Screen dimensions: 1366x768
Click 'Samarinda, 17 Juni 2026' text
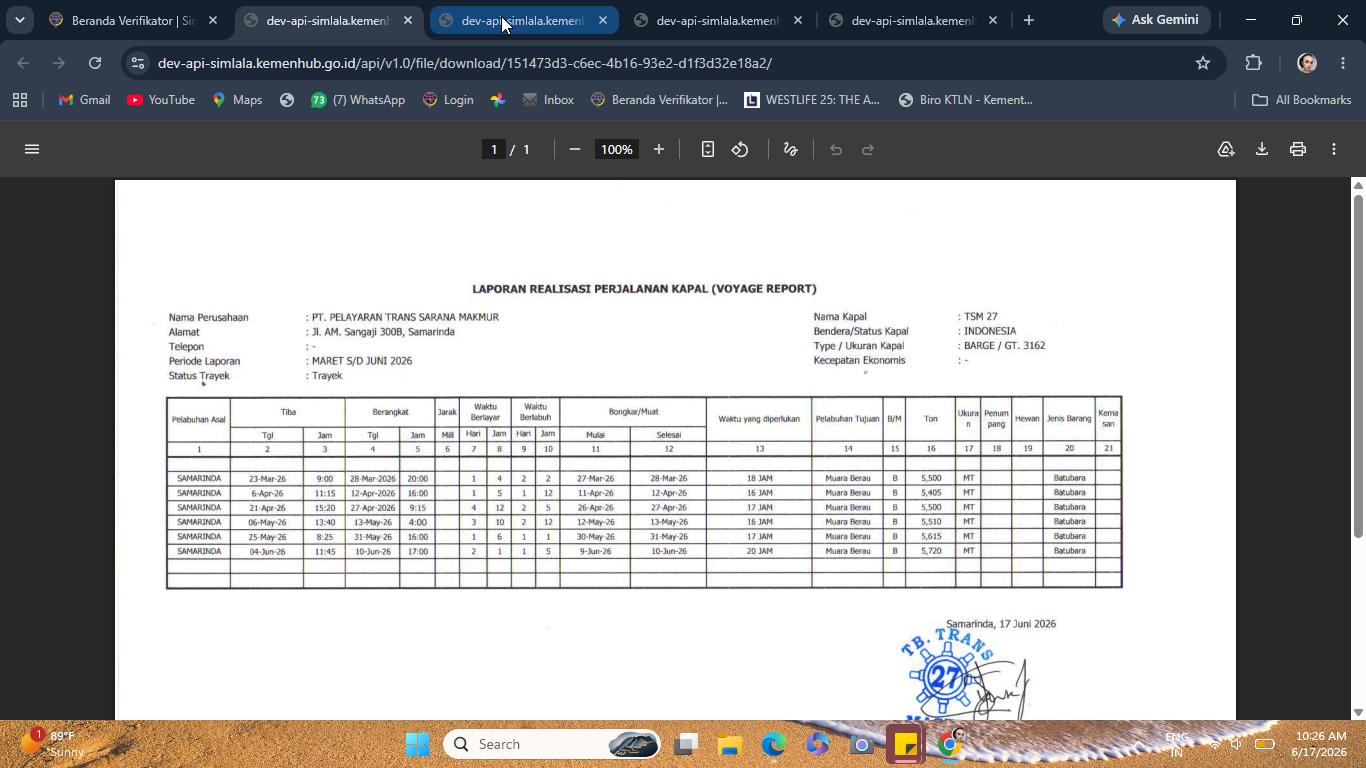point(1001,624)
